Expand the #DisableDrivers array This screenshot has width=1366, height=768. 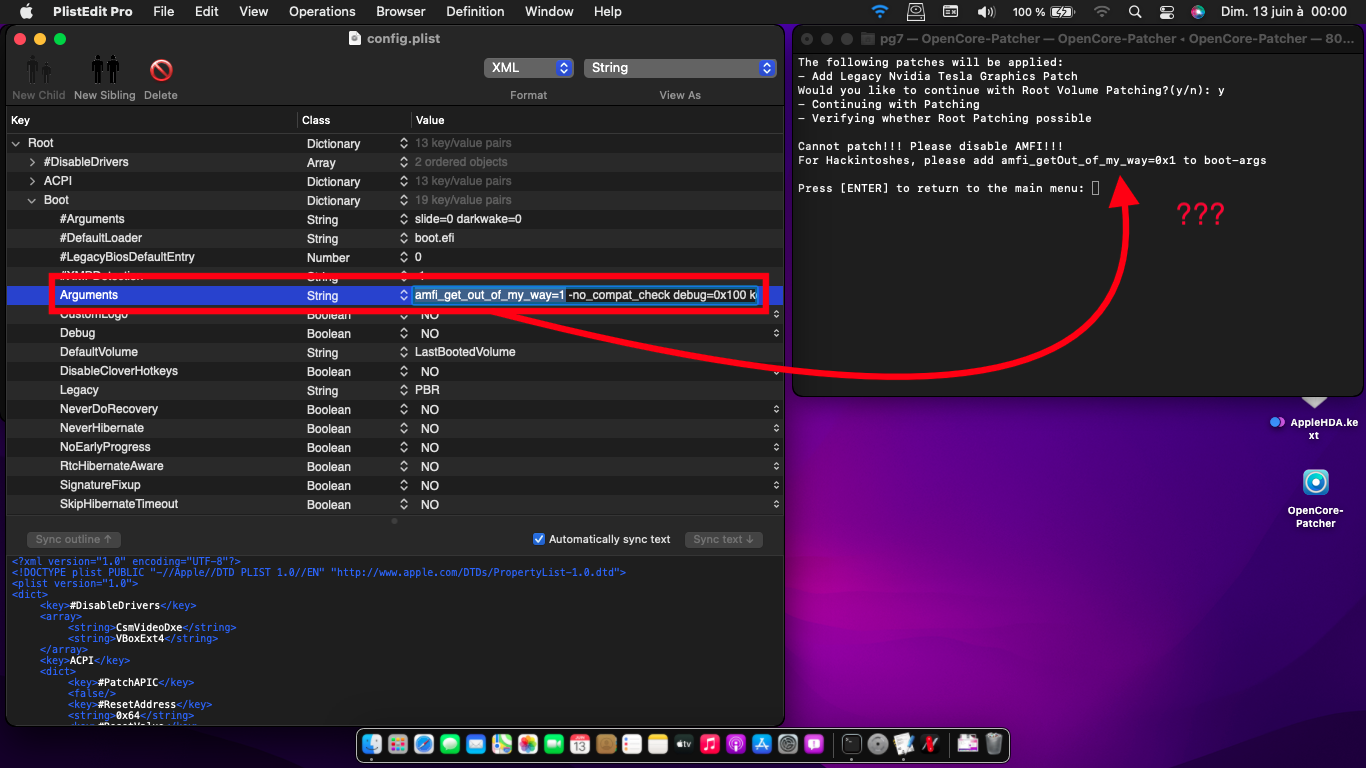tap(32, 162)
